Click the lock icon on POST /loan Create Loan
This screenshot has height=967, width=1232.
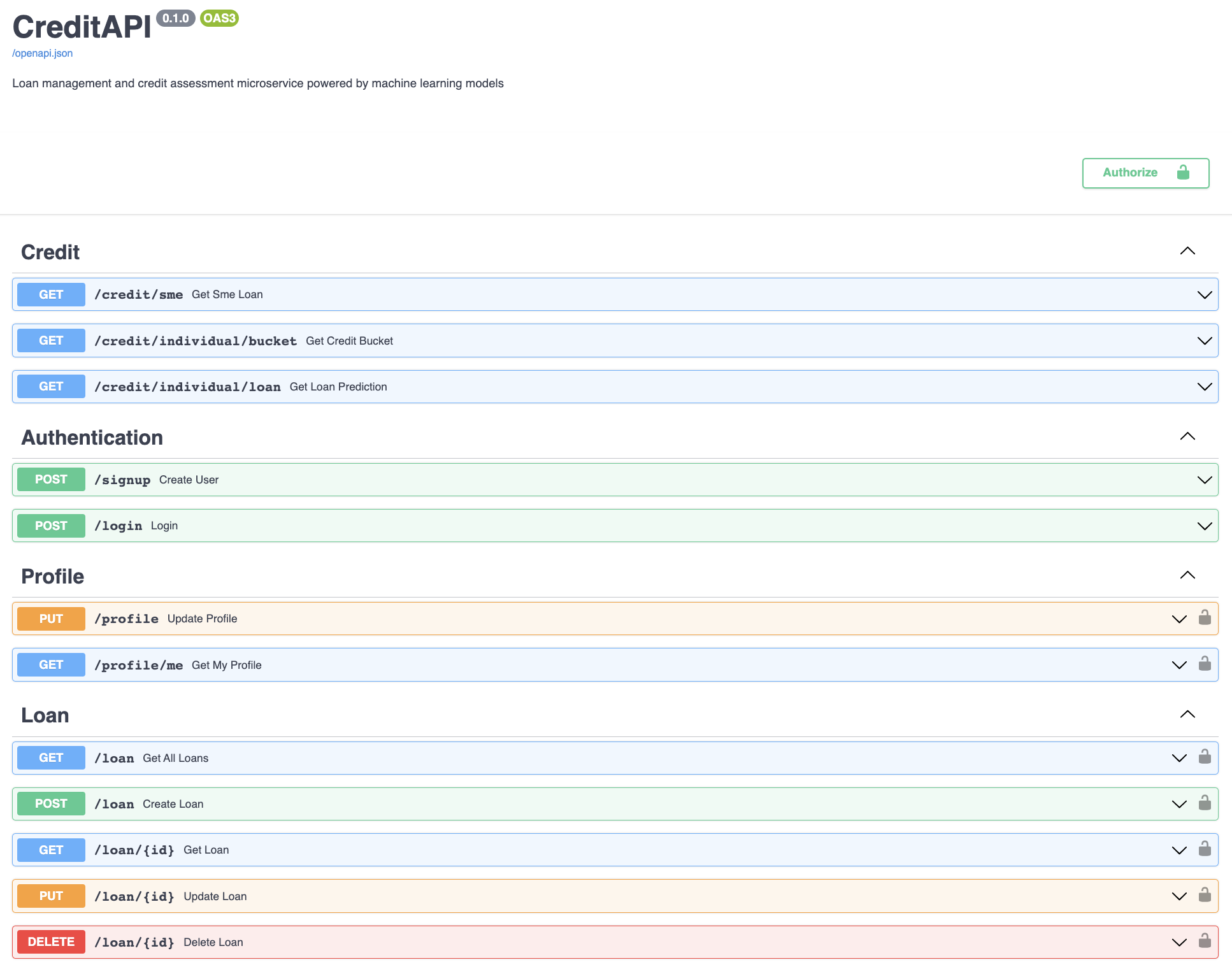pos(1204,803)
